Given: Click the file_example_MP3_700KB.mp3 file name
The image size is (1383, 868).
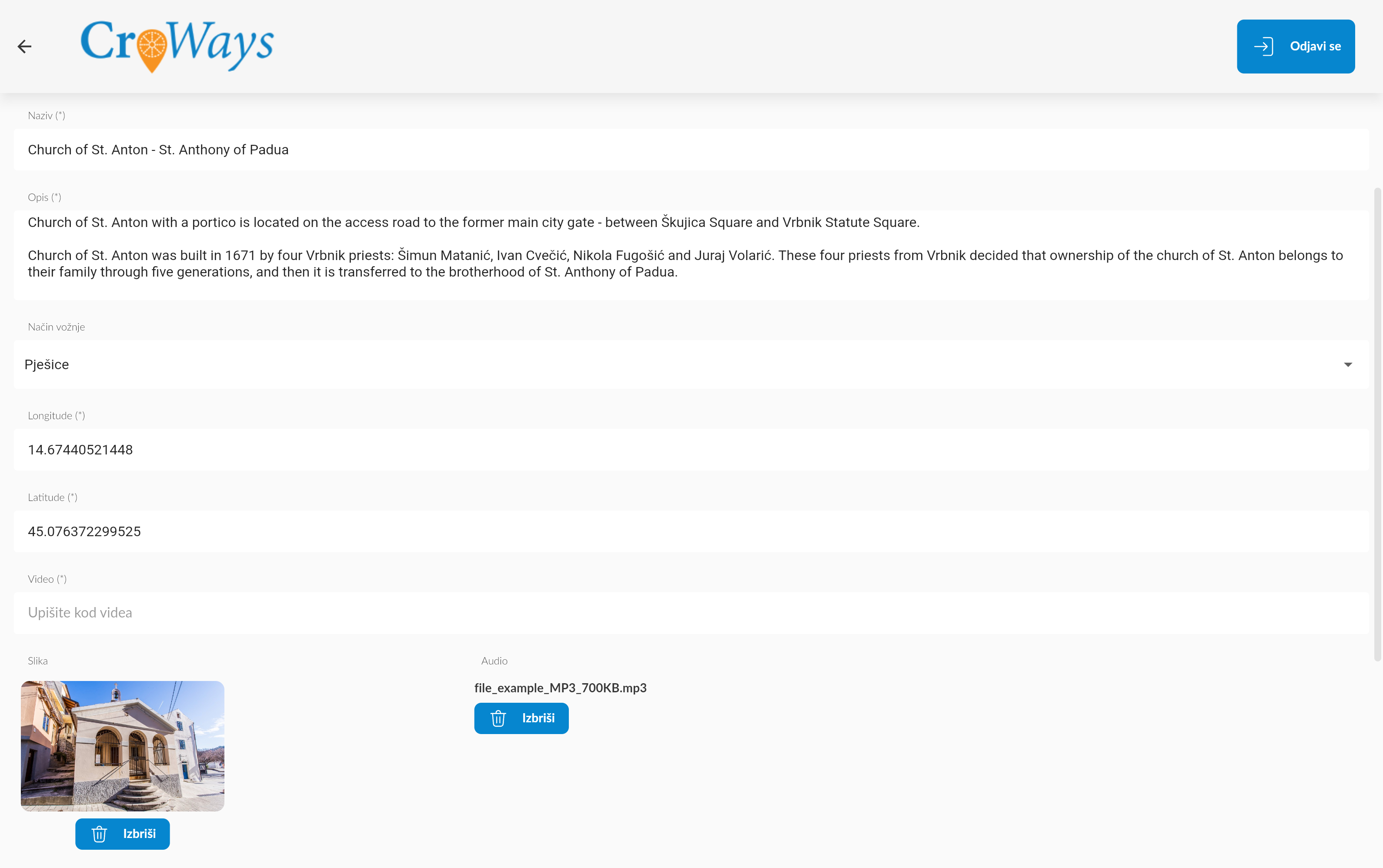Looking at the screenshot, I should click(560, 688).
